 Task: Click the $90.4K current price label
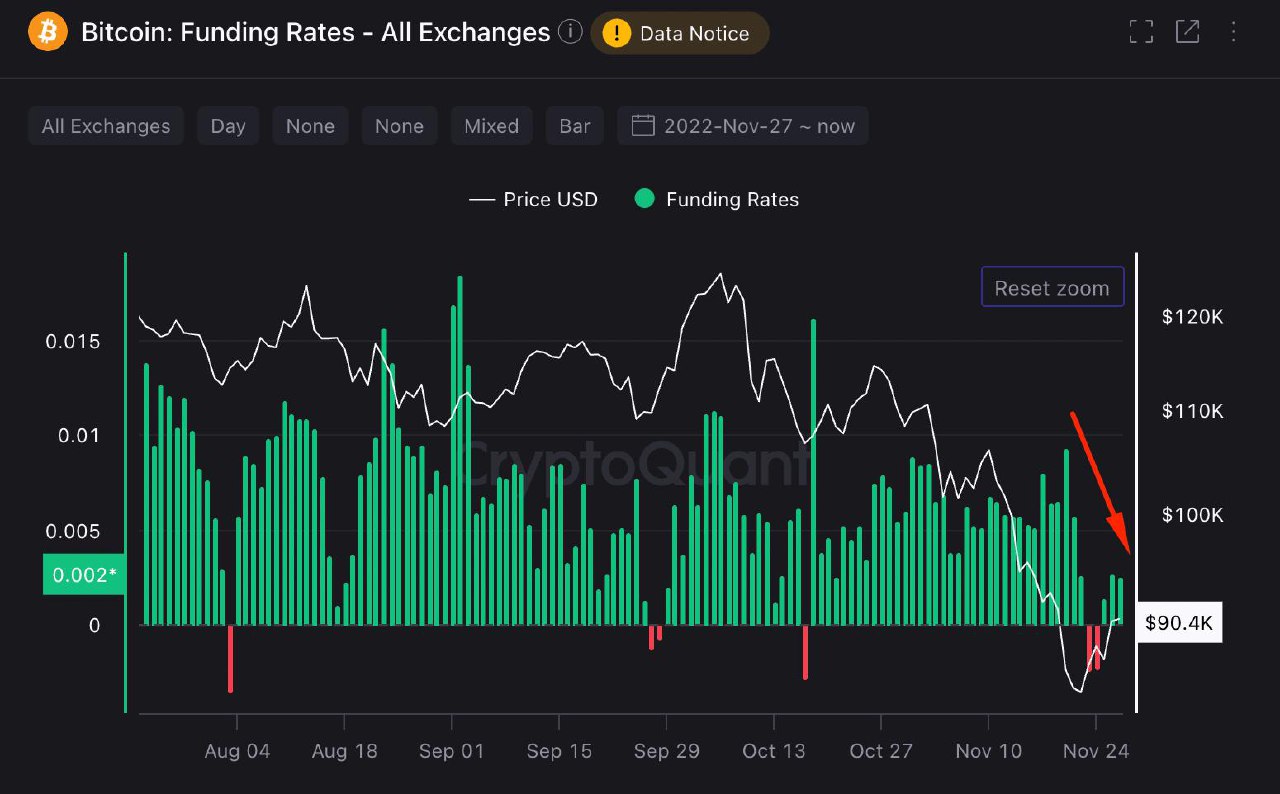tap(1179, 624)
